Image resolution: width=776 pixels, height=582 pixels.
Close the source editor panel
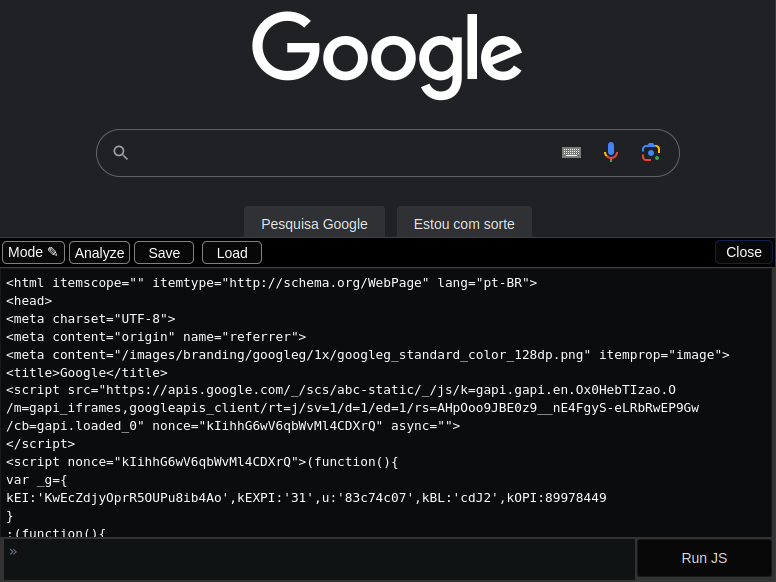coord(744,252)
